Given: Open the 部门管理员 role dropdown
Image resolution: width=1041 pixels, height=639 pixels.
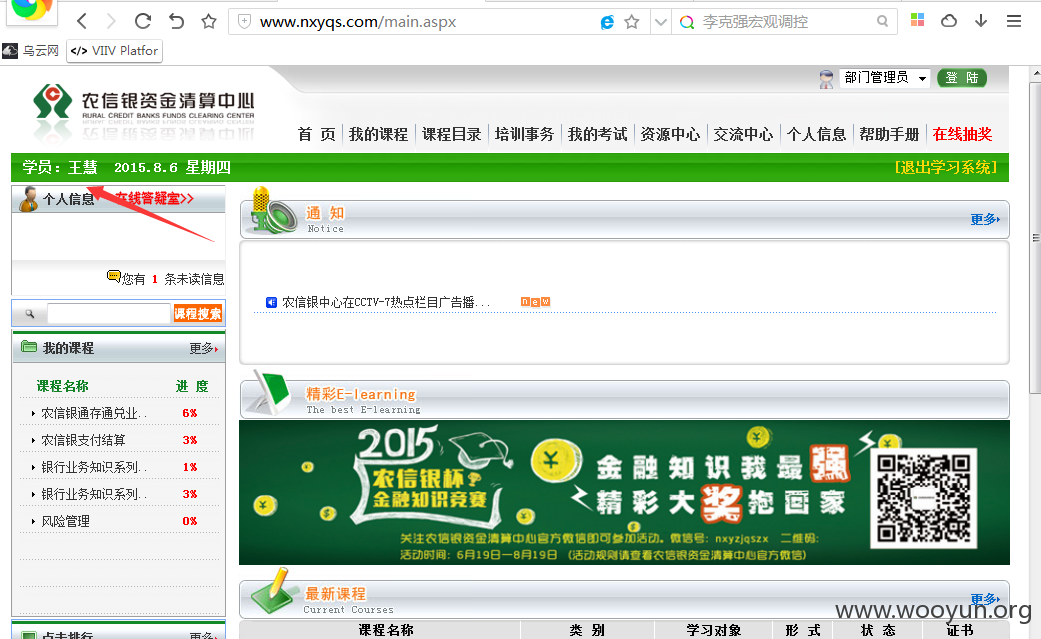Looking at the screenshot, I should coord(884,78).
